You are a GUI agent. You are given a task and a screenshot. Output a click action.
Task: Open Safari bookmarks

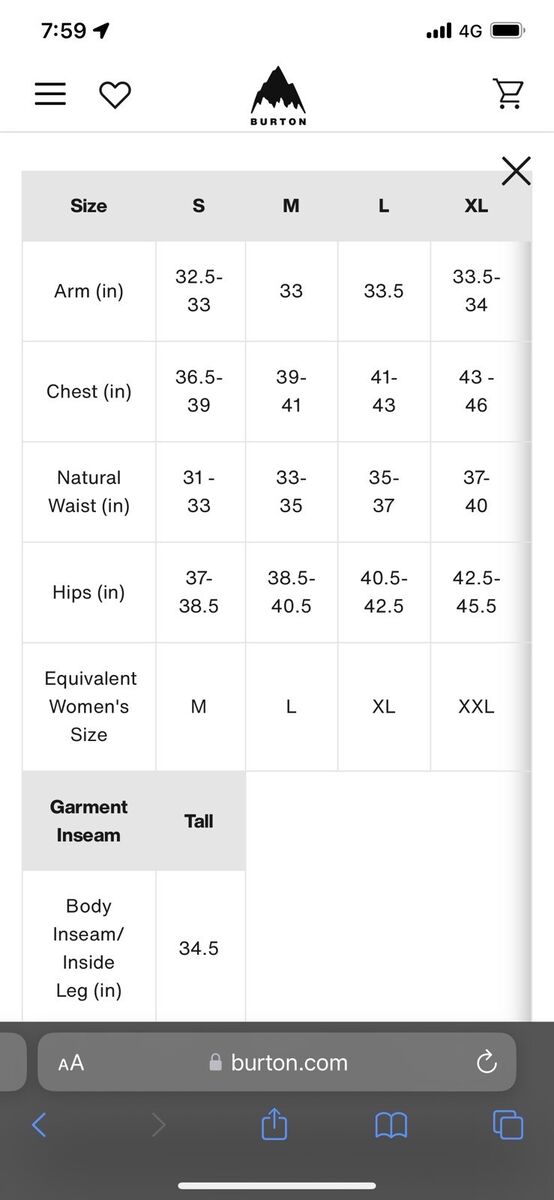coord(391,1126)
